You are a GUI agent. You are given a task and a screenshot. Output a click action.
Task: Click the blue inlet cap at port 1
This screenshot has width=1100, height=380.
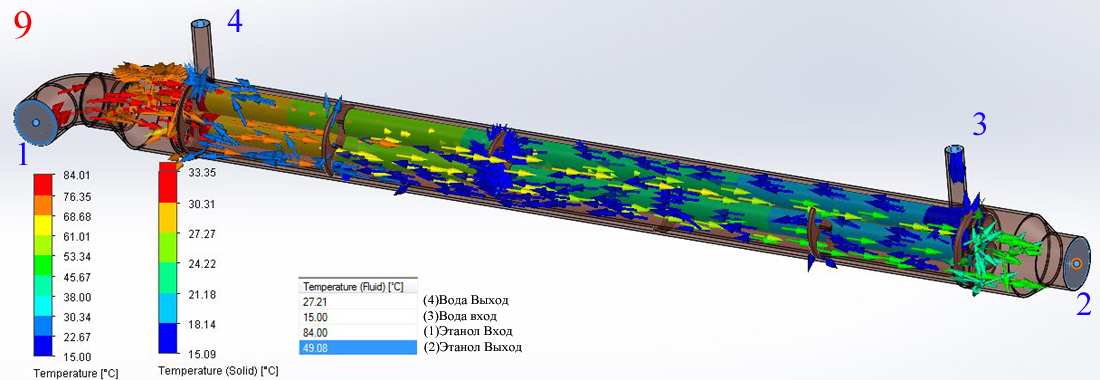tap(35, 122)
